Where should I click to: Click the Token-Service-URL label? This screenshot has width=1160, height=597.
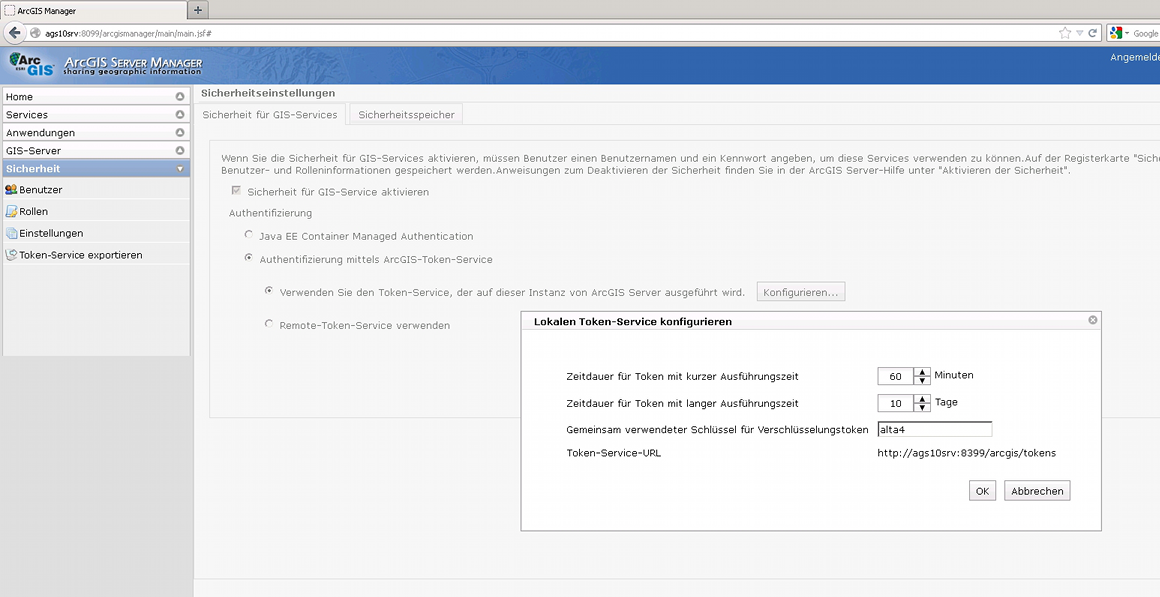[x=613, y=453]
